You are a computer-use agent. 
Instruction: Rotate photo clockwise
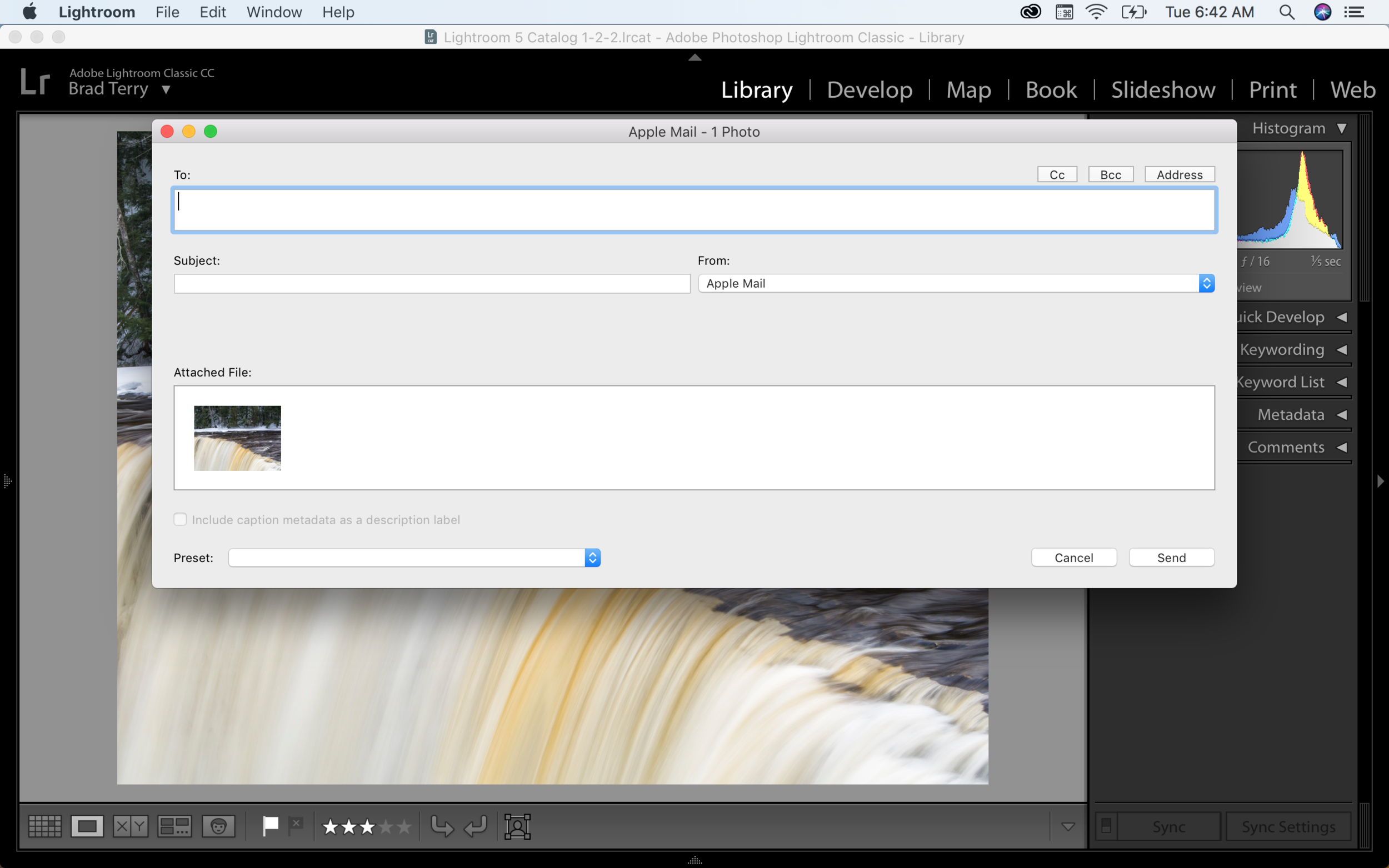point(476,826)
